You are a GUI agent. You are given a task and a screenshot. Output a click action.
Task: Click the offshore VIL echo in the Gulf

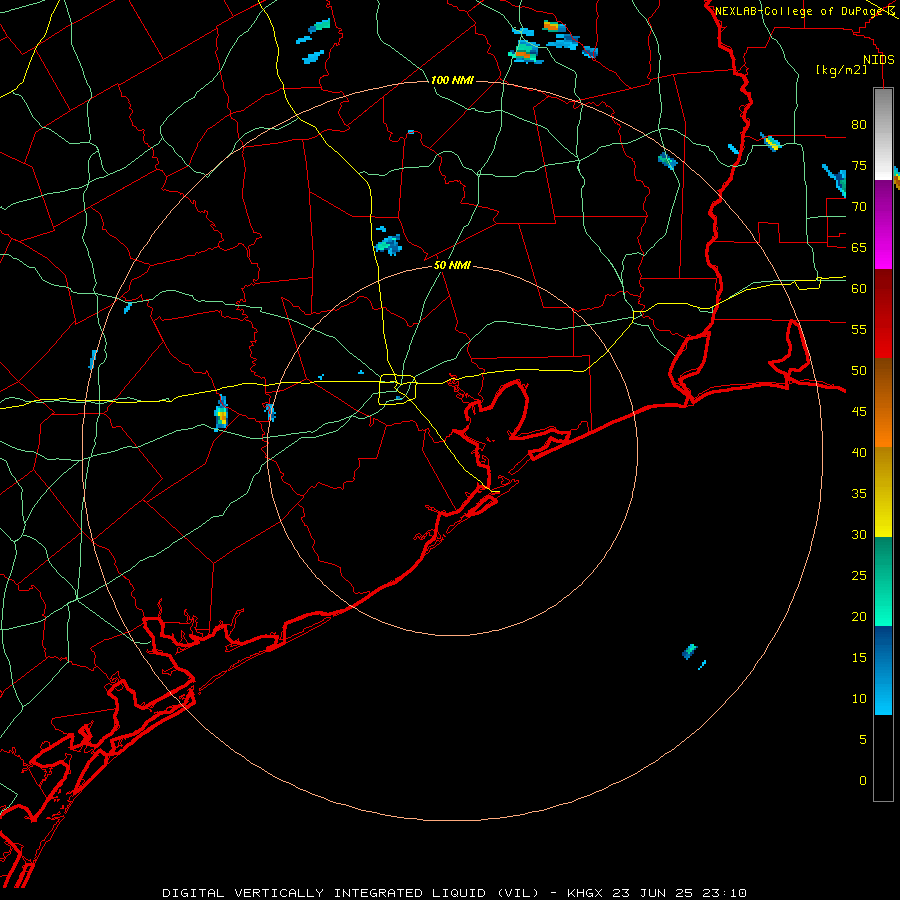[x=689, y=651]
